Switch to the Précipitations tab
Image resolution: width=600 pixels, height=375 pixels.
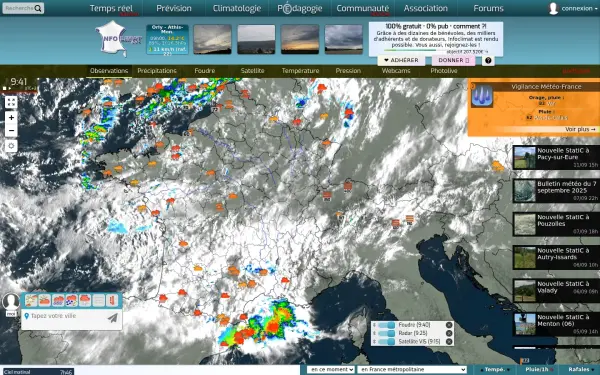pyautogui.click(x=157, y=71)
